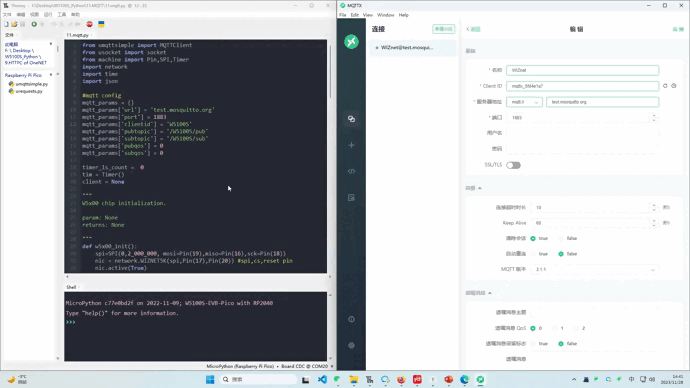Open the log icon in MQTTX sidebar
This screenshot has width=690, height=388.
pyautogui.click(x=351, y=198)
